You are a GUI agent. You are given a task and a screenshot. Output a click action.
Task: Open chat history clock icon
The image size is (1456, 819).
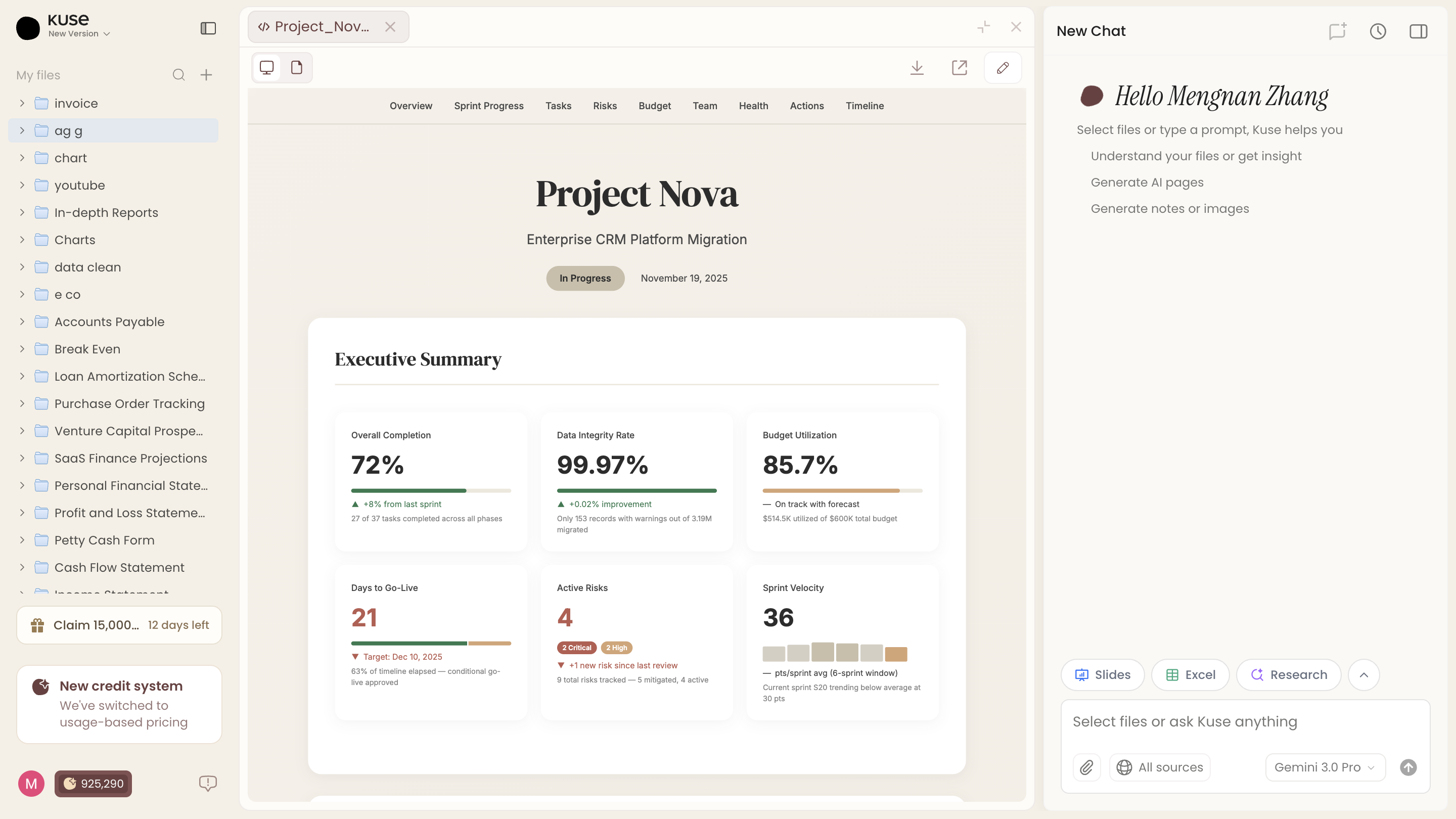1378,31
